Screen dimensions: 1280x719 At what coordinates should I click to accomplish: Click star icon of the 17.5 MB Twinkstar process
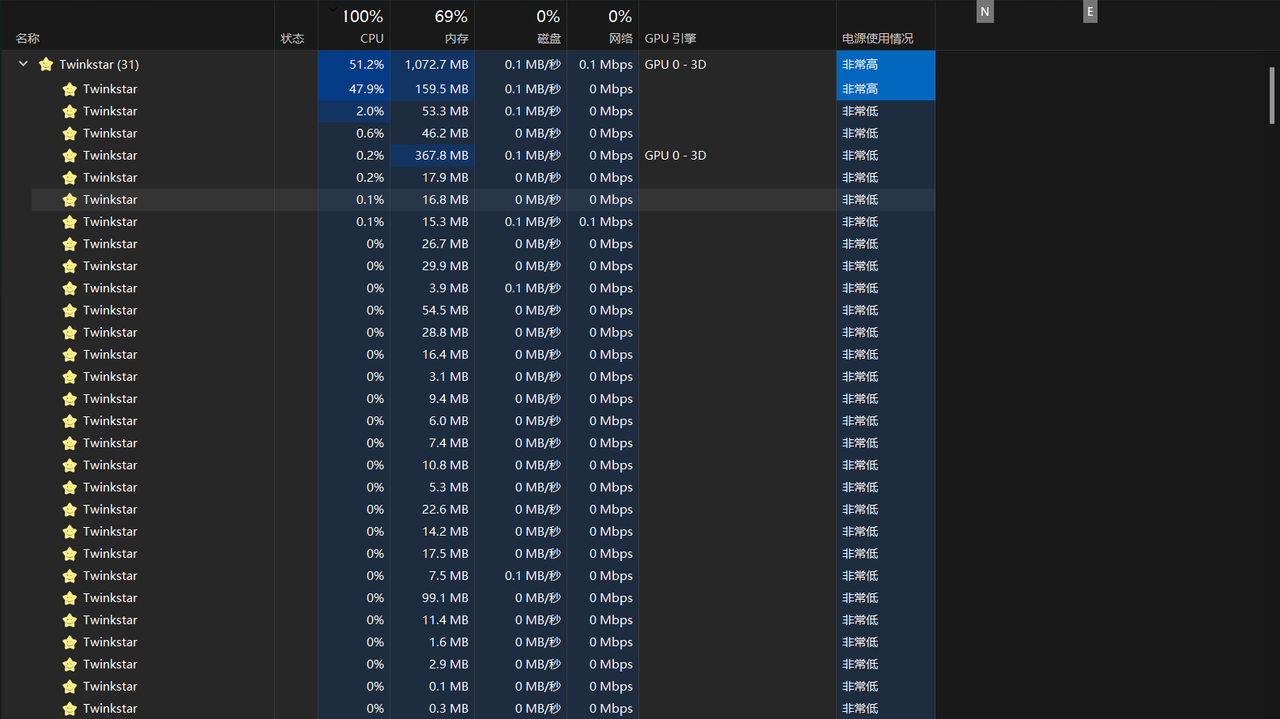pos(70,554)
